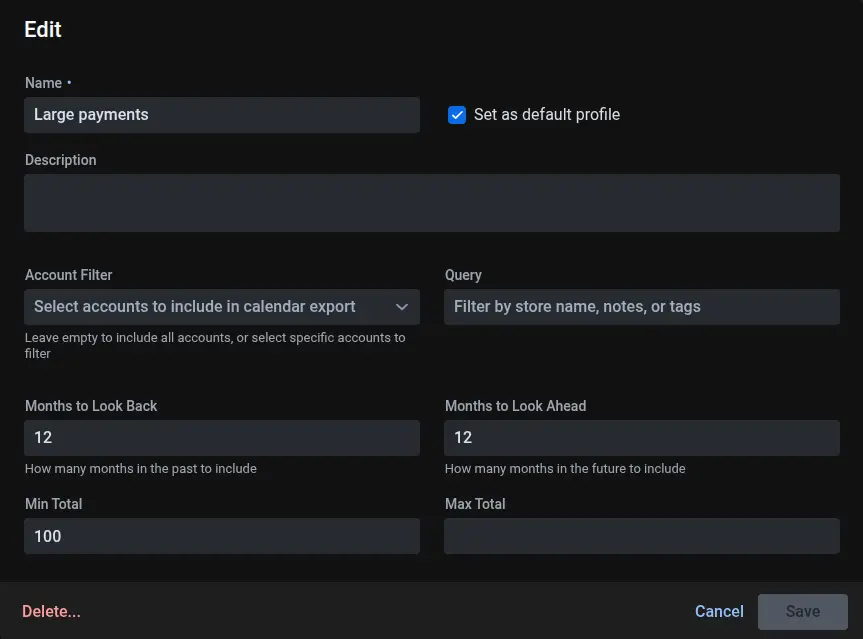Click the Account Filter label
This screenshot has height=639, width=863.
(x=69, y=275)
